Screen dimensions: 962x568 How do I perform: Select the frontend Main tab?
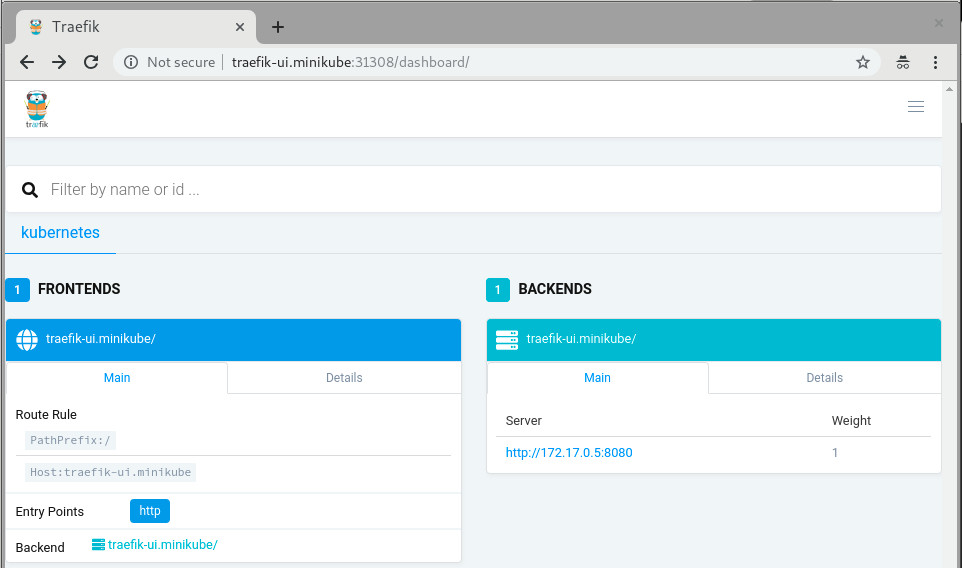point(117,378)
